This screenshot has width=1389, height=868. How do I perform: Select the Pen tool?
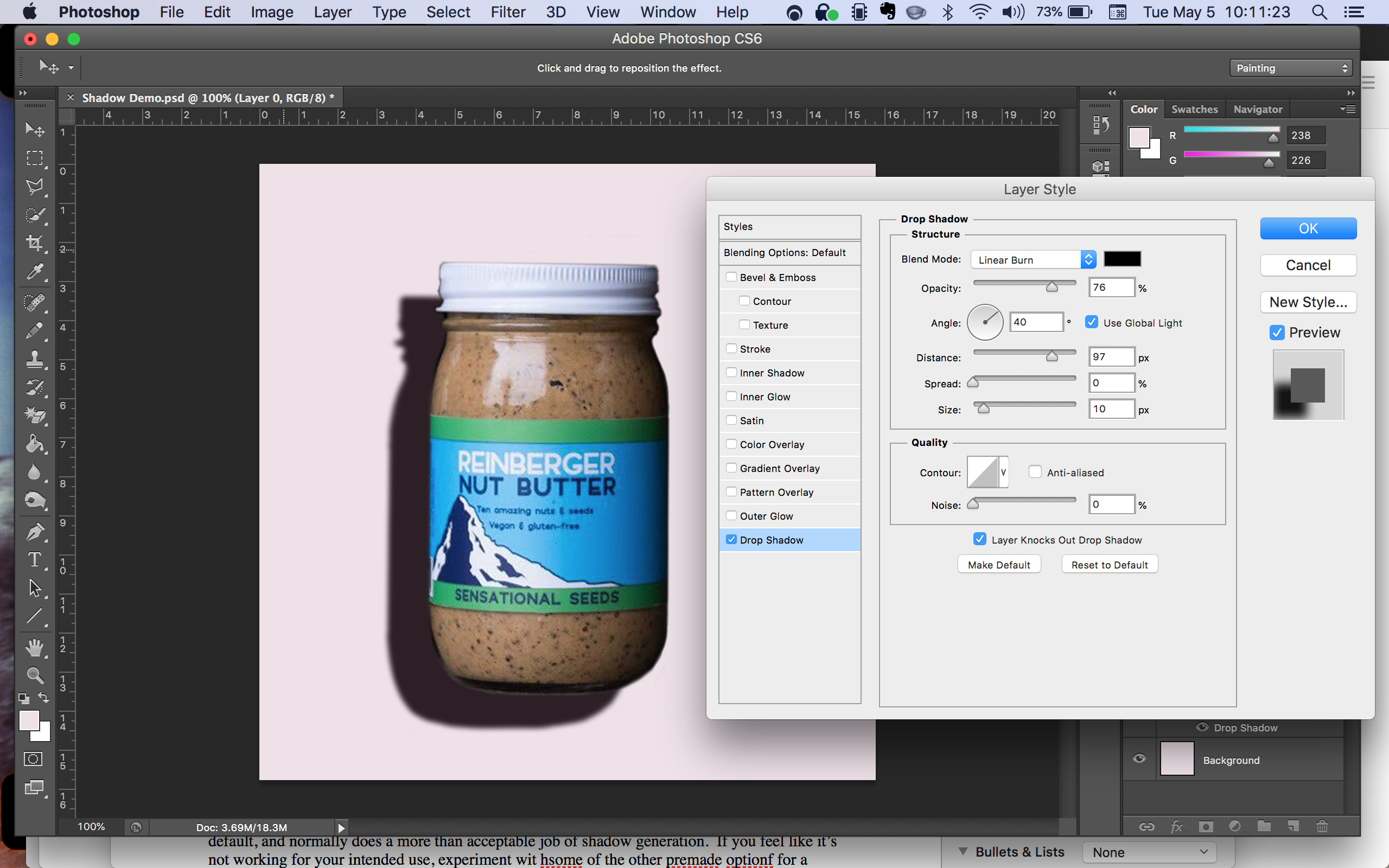(34, 532)
